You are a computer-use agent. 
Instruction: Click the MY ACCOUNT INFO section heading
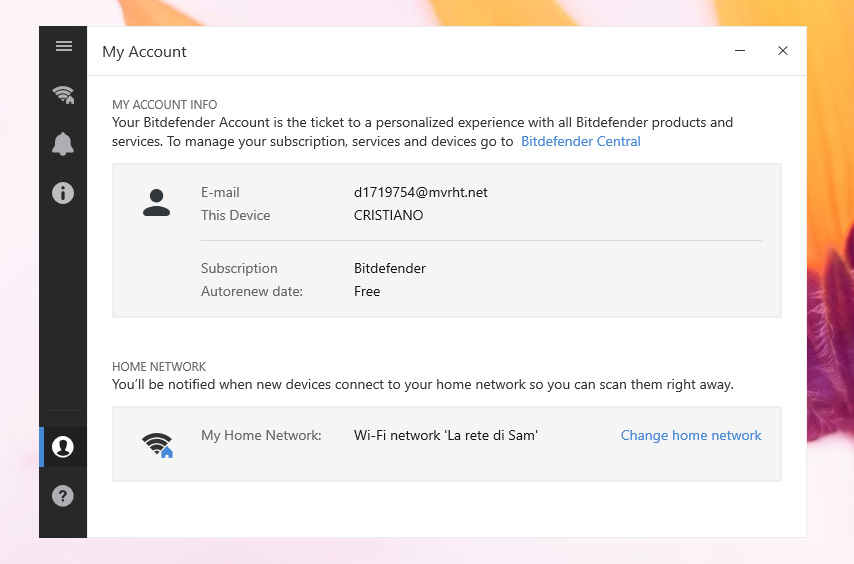[164, 105]
